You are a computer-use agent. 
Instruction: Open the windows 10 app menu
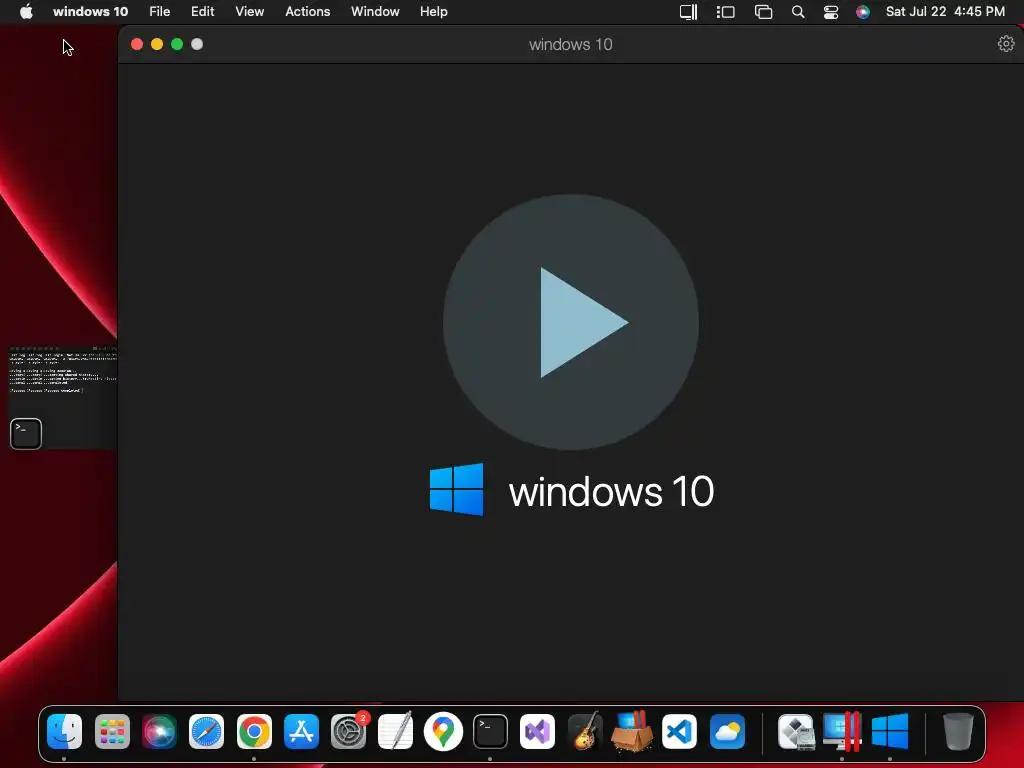(90, 12)
